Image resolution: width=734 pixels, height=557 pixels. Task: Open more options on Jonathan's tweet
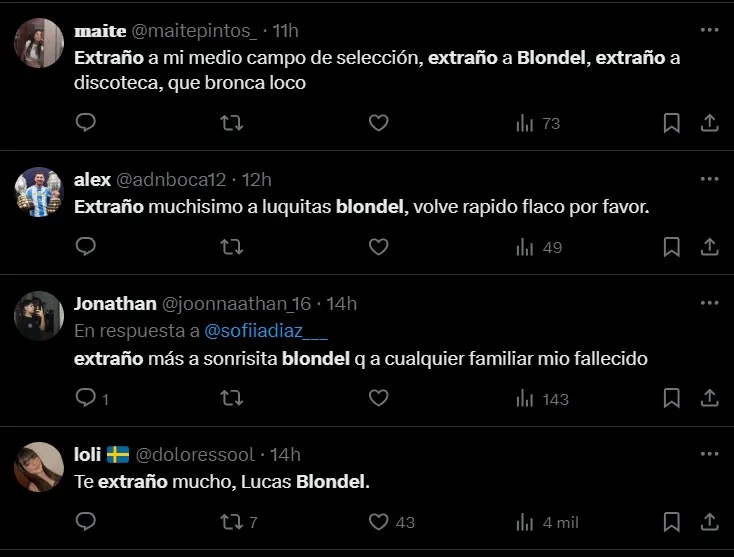click(709, 303)
